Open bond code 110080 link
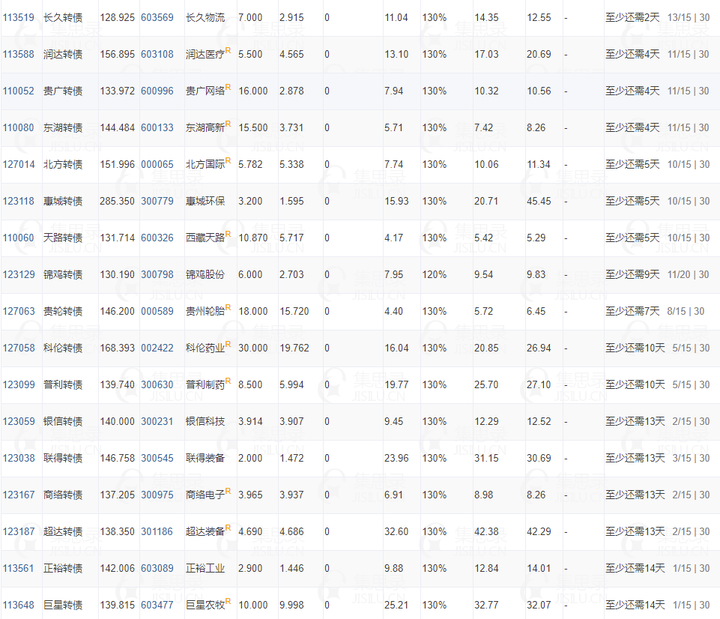 [x=18, y=128]
